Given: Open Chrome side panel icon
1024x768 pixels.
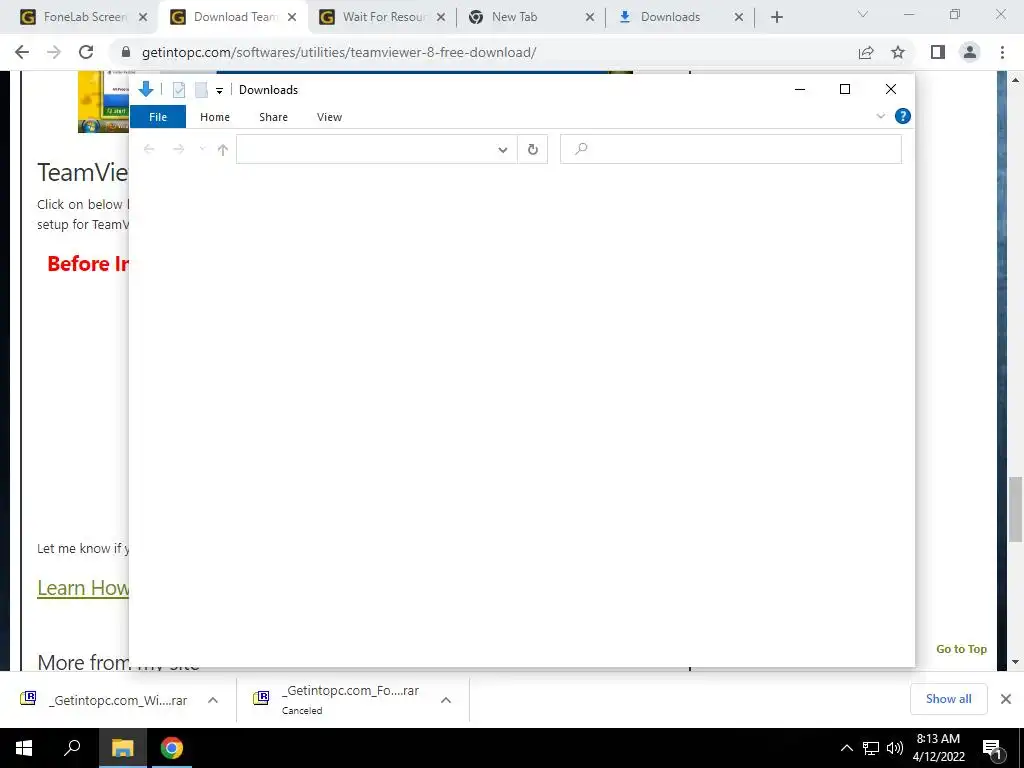Looking at the screenshot, I should [x=938, y=52].
